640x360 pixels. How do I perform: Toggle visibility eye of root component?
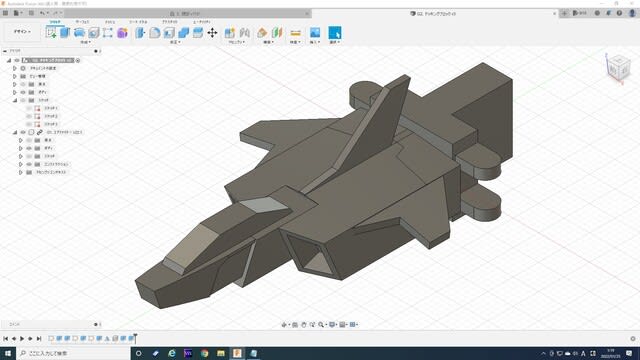point(17,60)
